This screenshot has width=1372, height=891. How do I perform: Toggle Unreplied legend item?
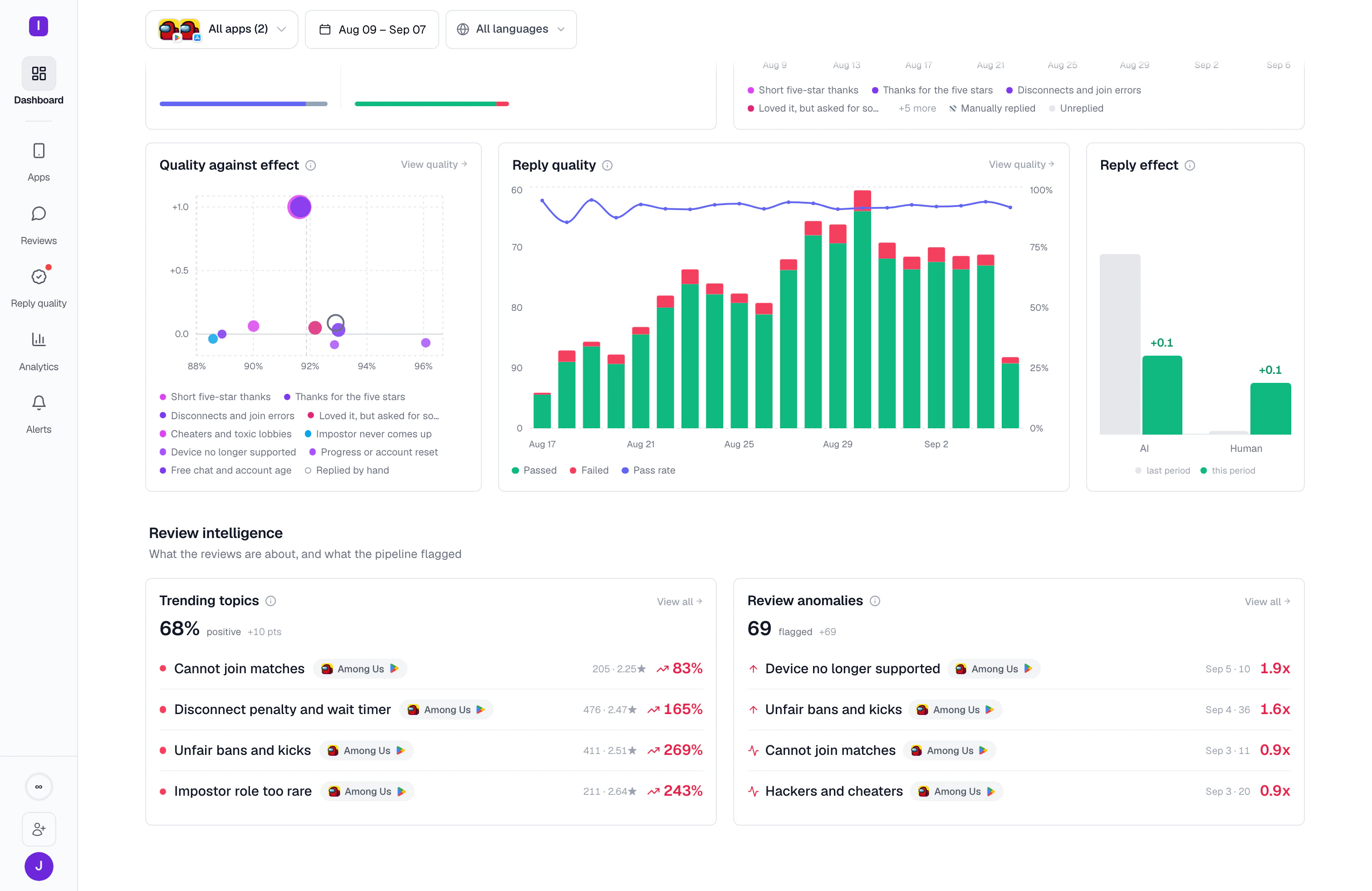pyautogui.click(x=1076, y=108)
